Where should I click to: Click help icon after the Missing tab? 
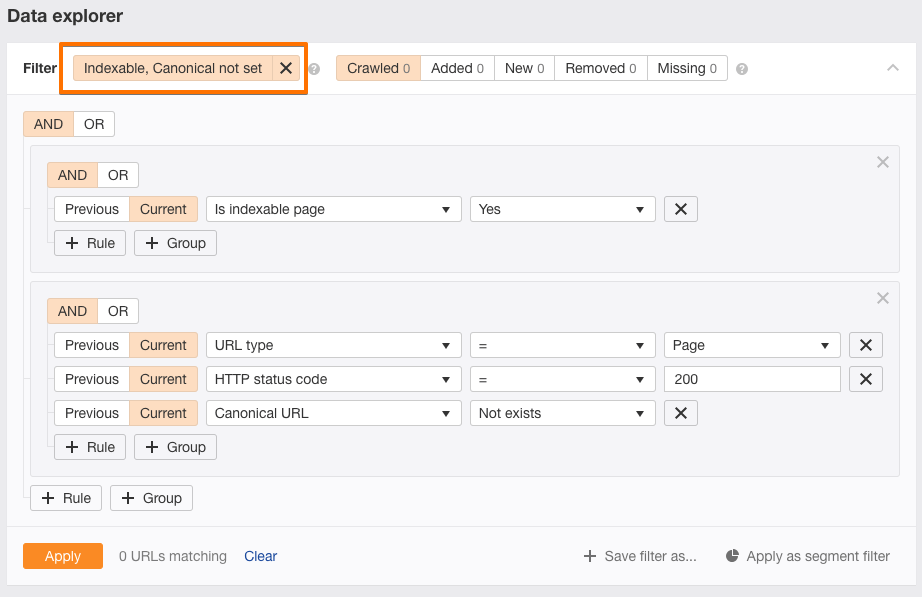[x=742, y=69]
